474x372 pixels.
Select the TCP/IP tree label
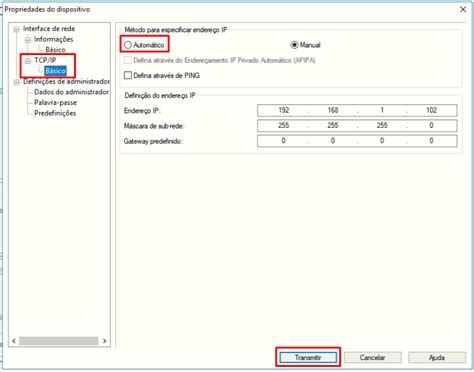pyautogui.click(x=45, y=60)
